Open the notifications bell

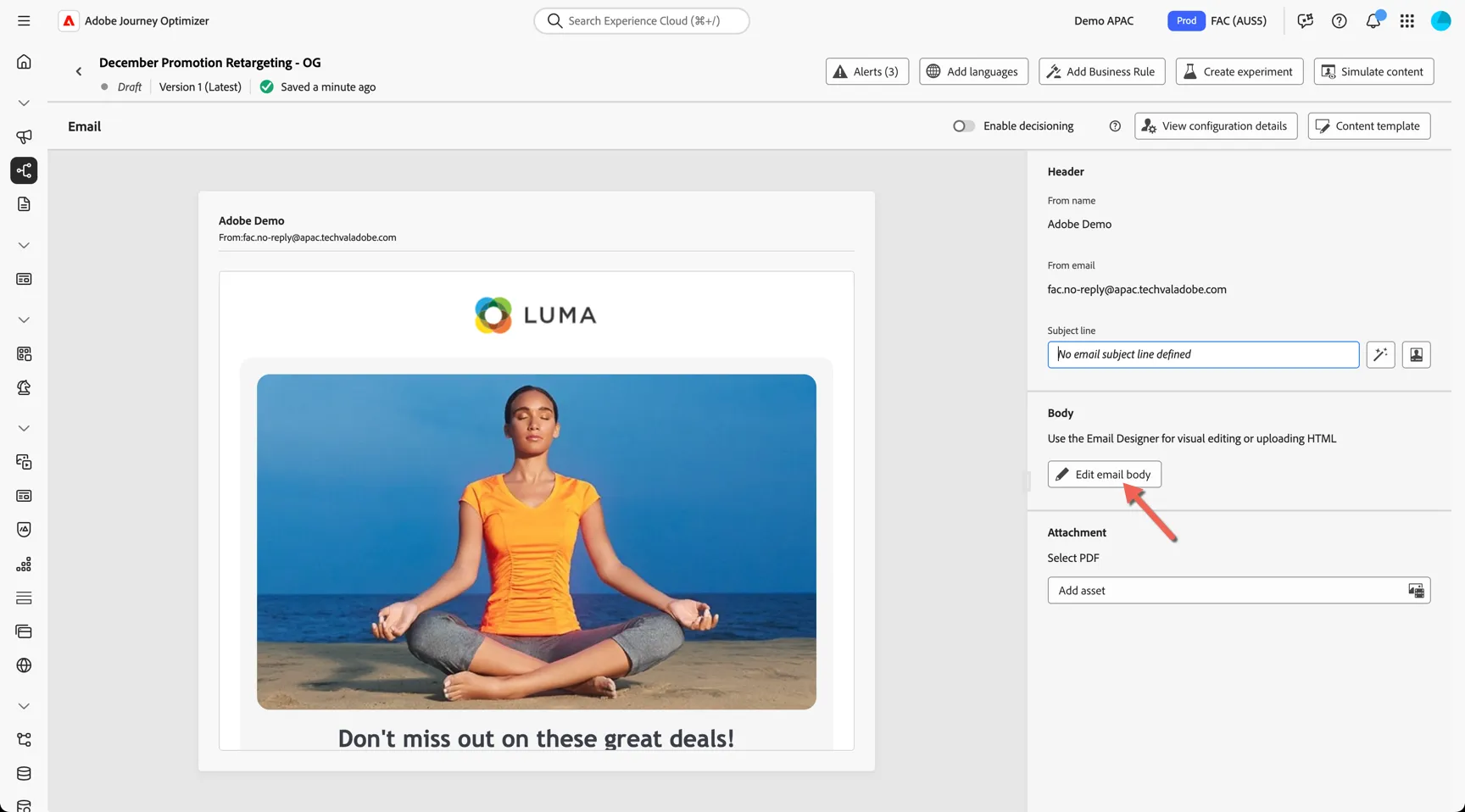(1373, 21)
